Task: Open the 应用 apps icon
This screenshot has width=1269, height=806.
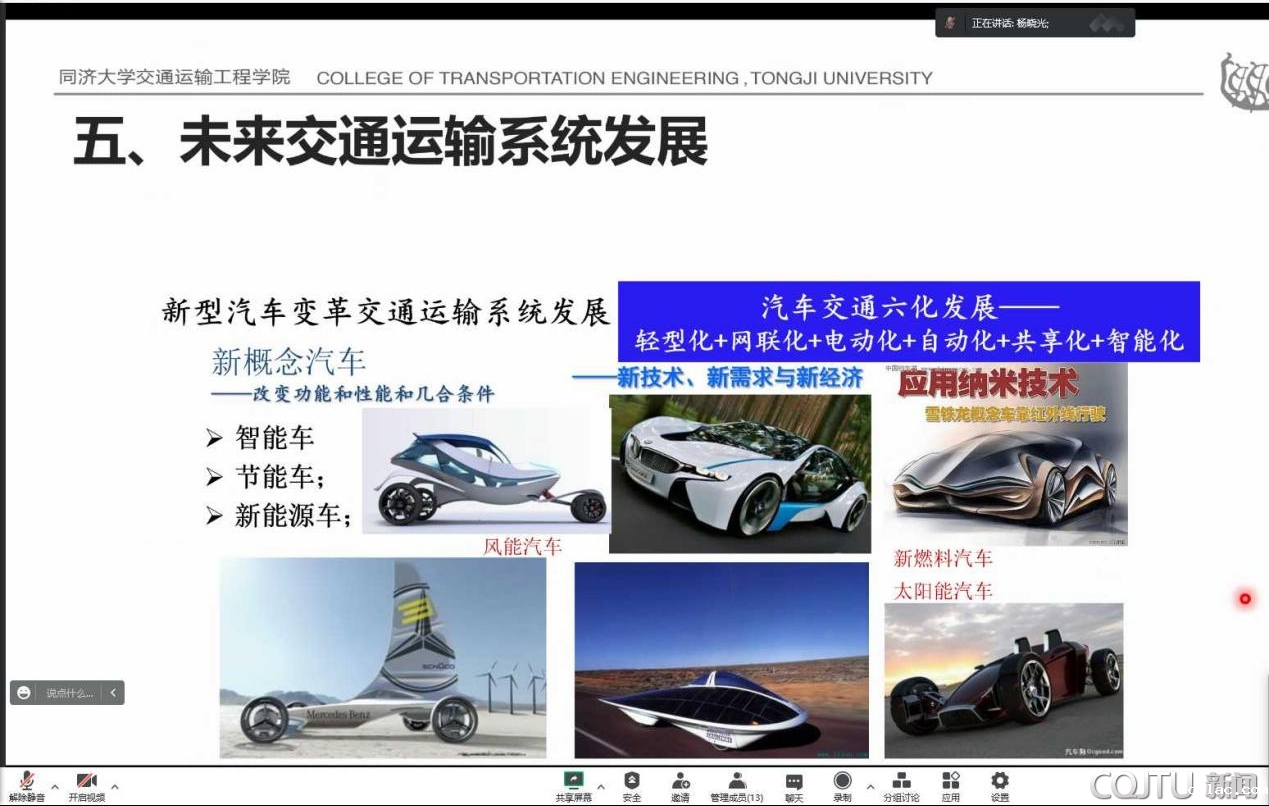Action: [x=950, y=785]
